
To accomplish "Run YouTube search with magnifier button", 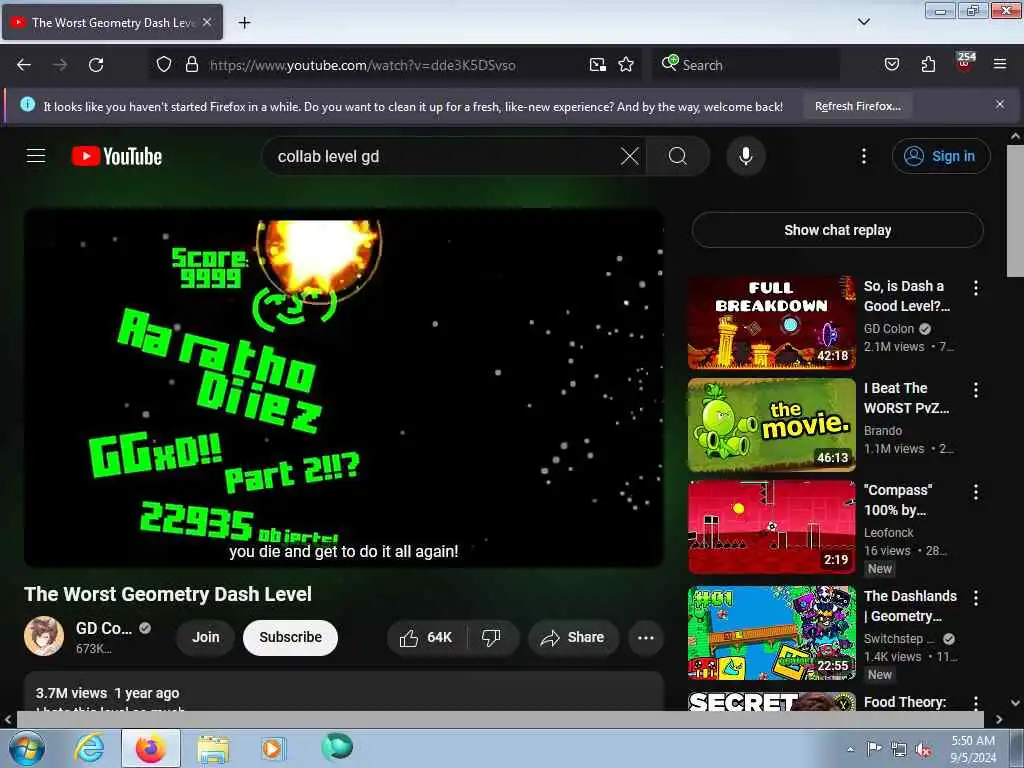I will [x=677, y=156].
